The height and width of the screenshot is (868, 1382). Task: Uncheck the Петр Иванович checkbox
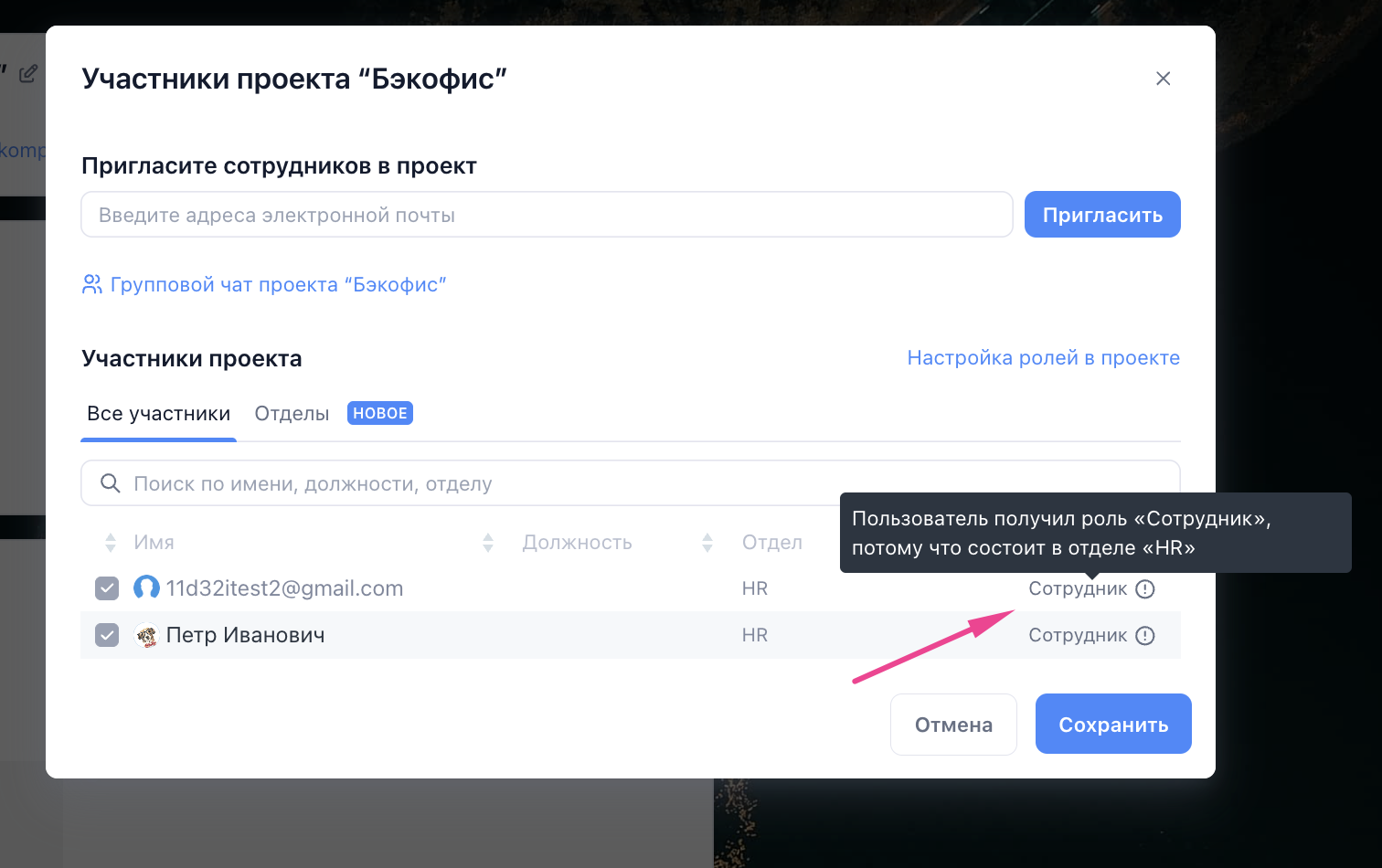pyautogui.click(x=107, y=634)
